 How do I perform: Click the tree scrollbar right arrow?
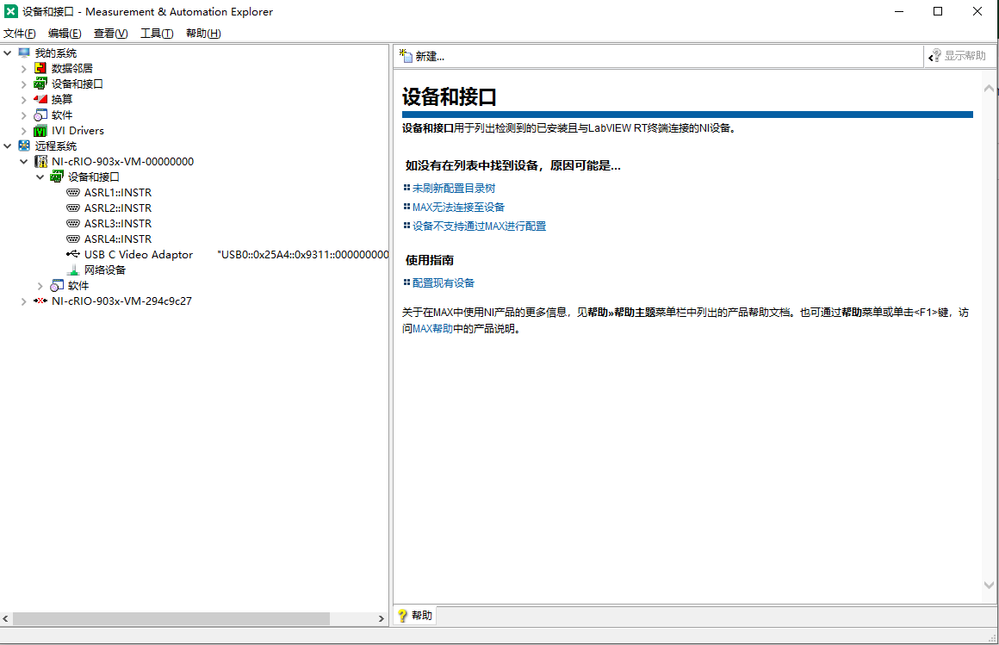[381, 619]
